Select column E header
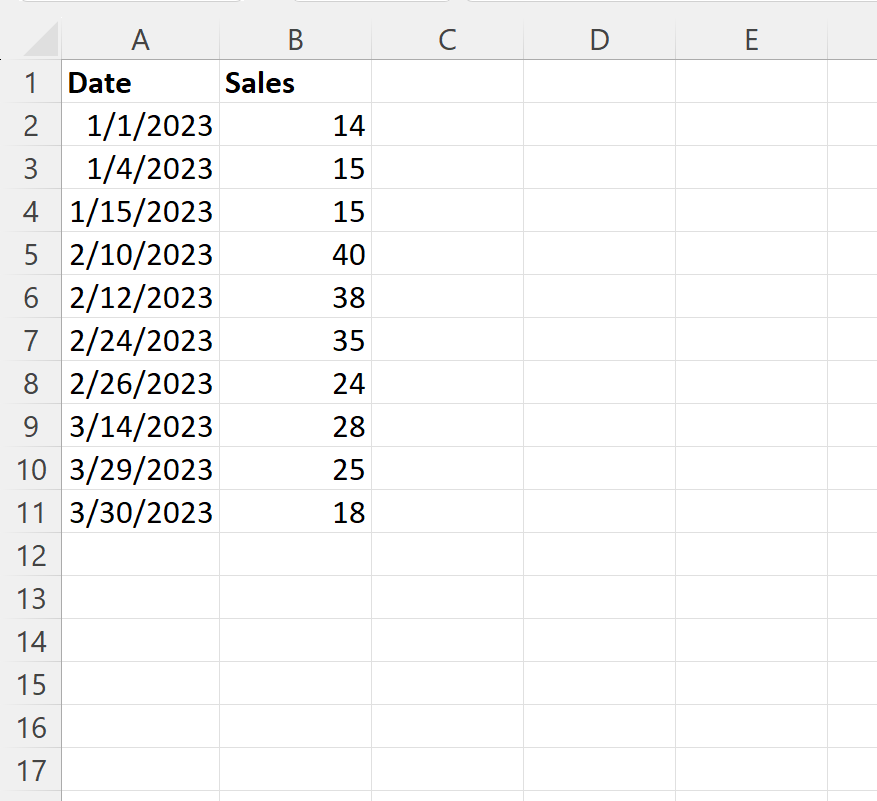 [752, 40]
